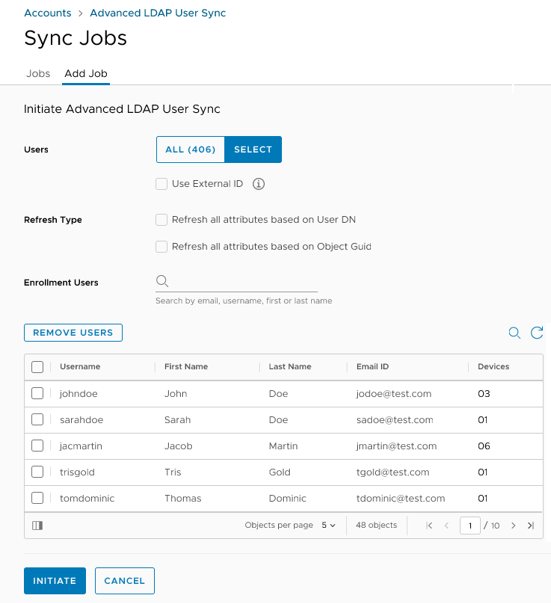Select the tomdominic row checkbox
The height and width of the screenshot is (603, 551).
tap(37, 498)
